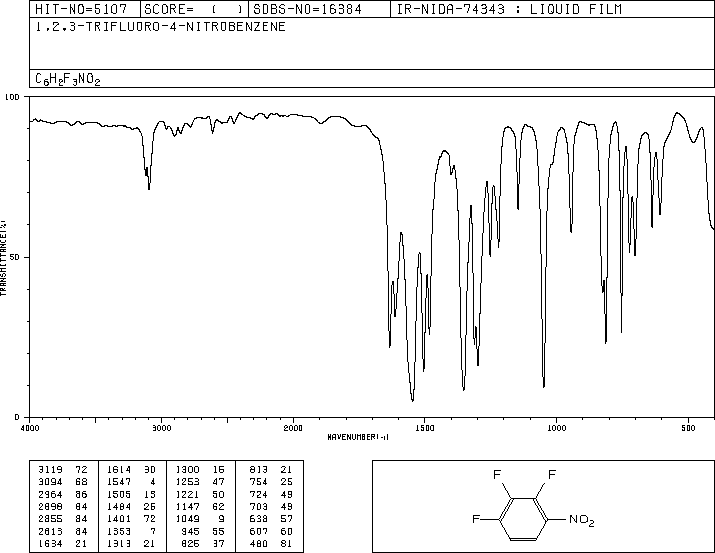715x553 pixels.
Task: Click the 500 x-axis tick label
Action: pyautogui.click(x=688, y=428)
